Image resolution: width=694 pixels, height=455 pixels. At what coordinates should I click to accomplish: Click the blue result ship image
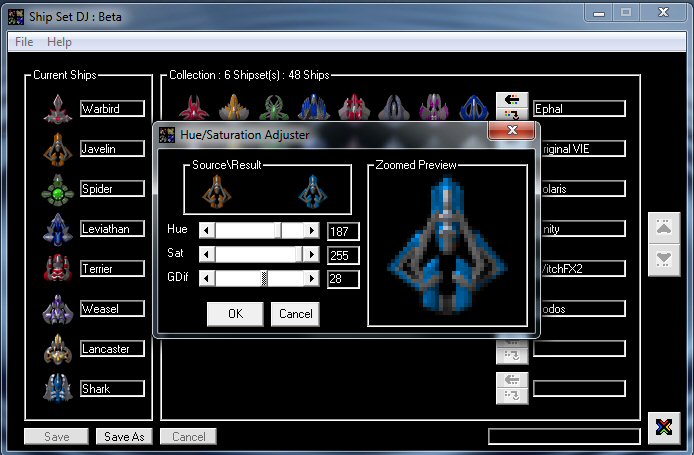click(312, 192)
